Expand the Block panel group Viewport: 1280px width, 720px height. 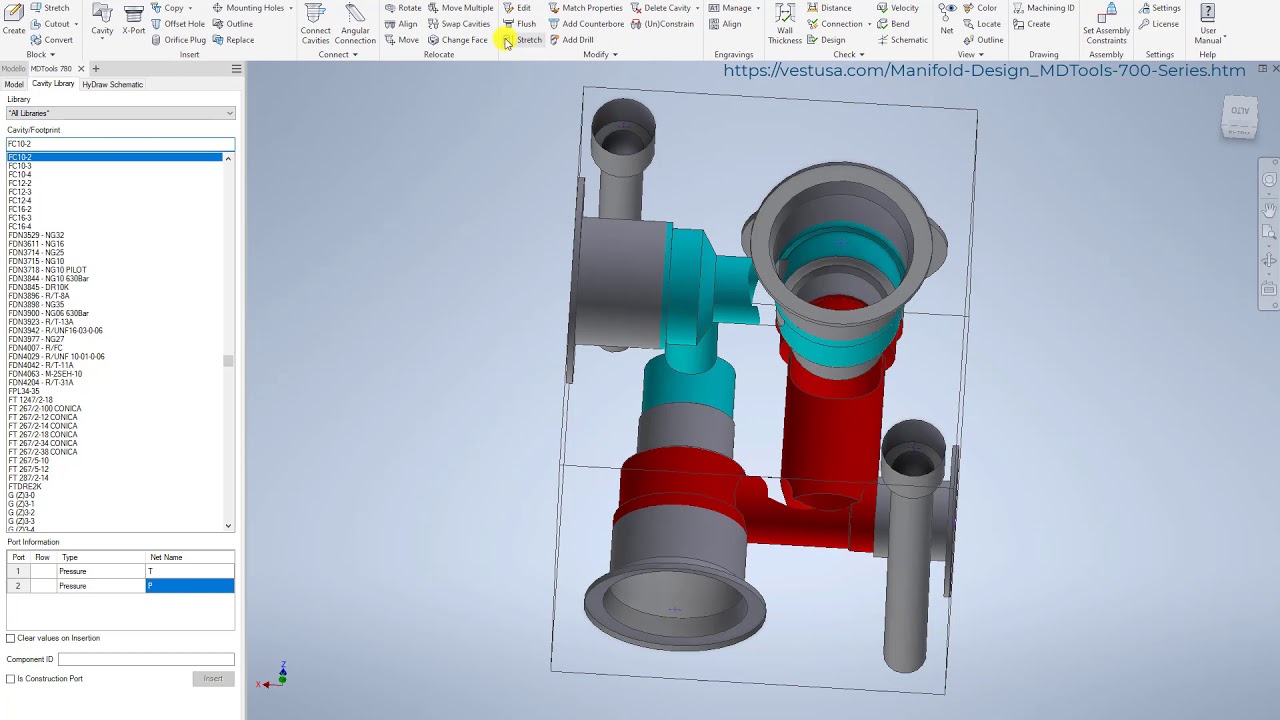[40, 55]
